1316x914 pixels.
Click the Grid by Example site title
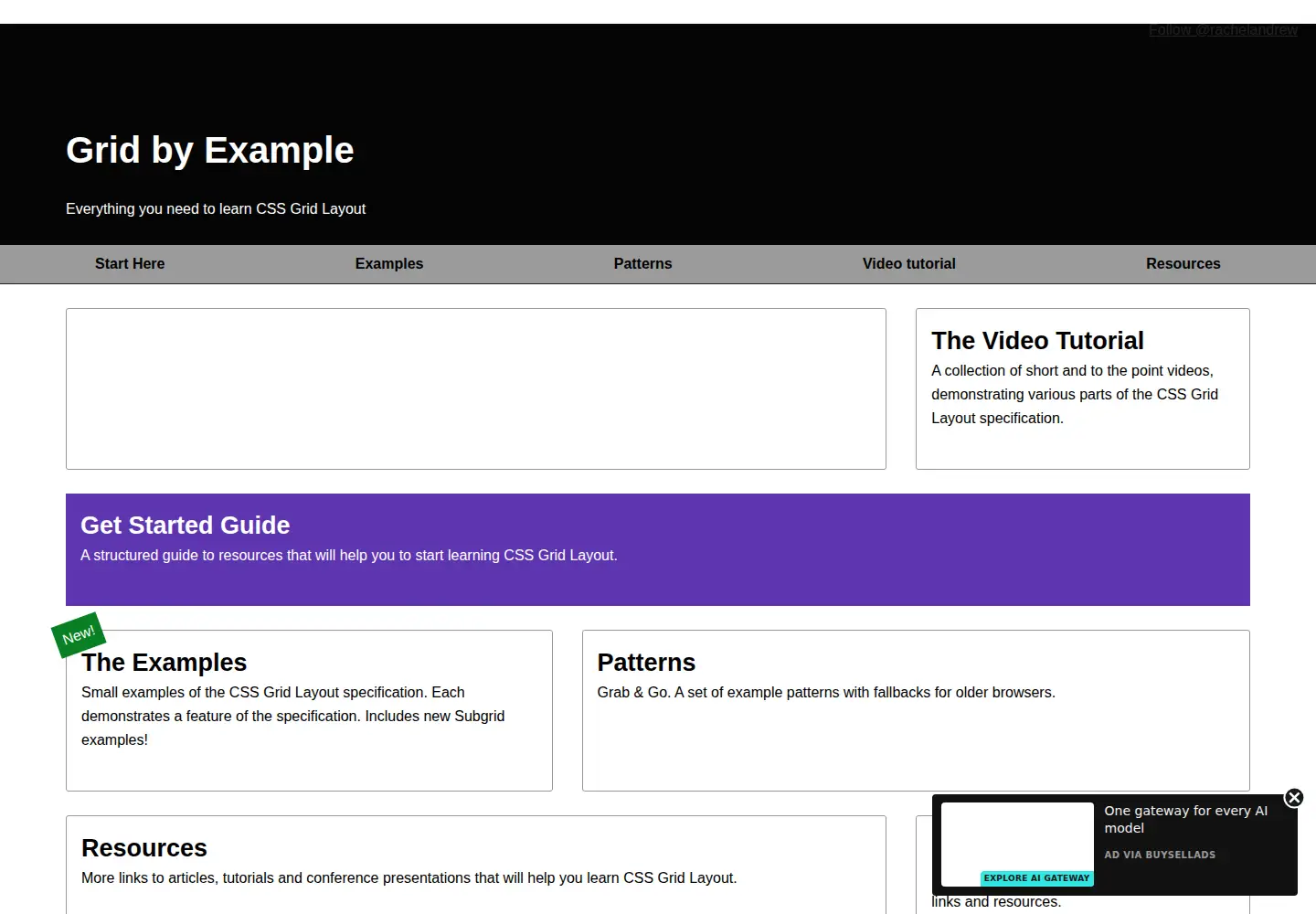(x=210, y=150)
